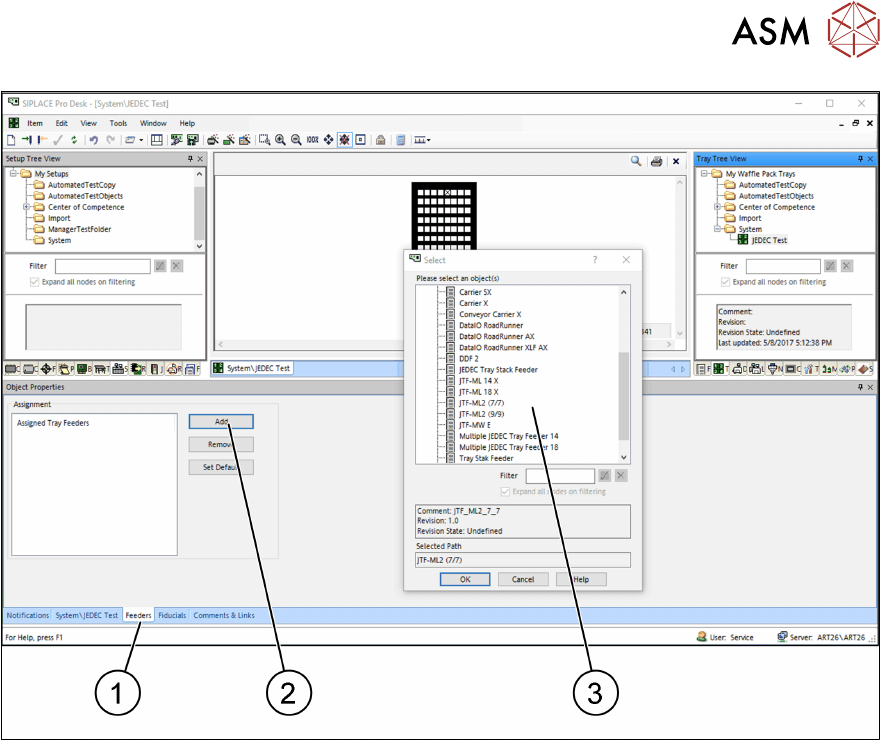880x740 pixels.
Task: Switch to the Feeders tab
Action: coord(138,615)
